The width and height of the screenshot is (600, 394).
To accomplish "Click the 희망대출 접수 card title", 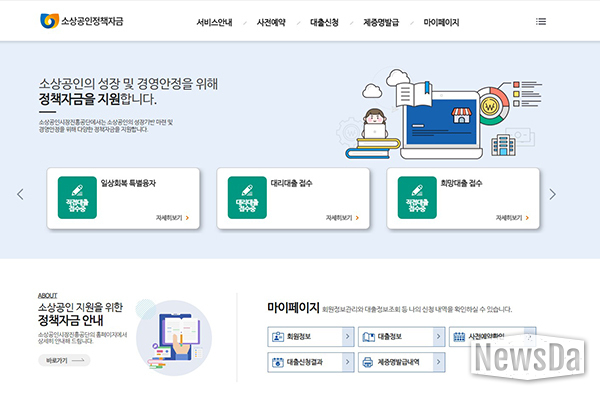I will click(461, 183).
